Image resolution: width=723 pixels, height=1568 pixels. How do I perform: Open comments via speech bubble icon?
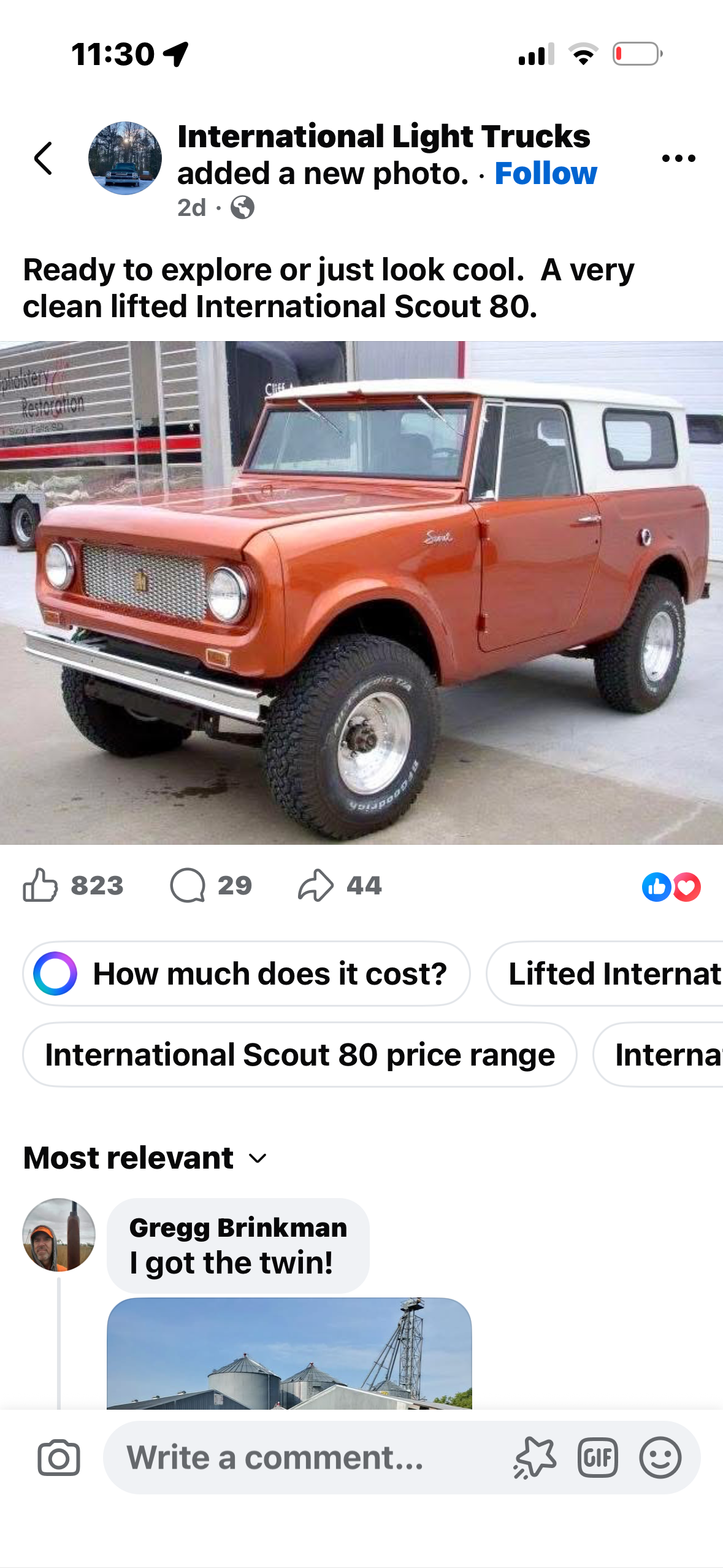[188, 885]
